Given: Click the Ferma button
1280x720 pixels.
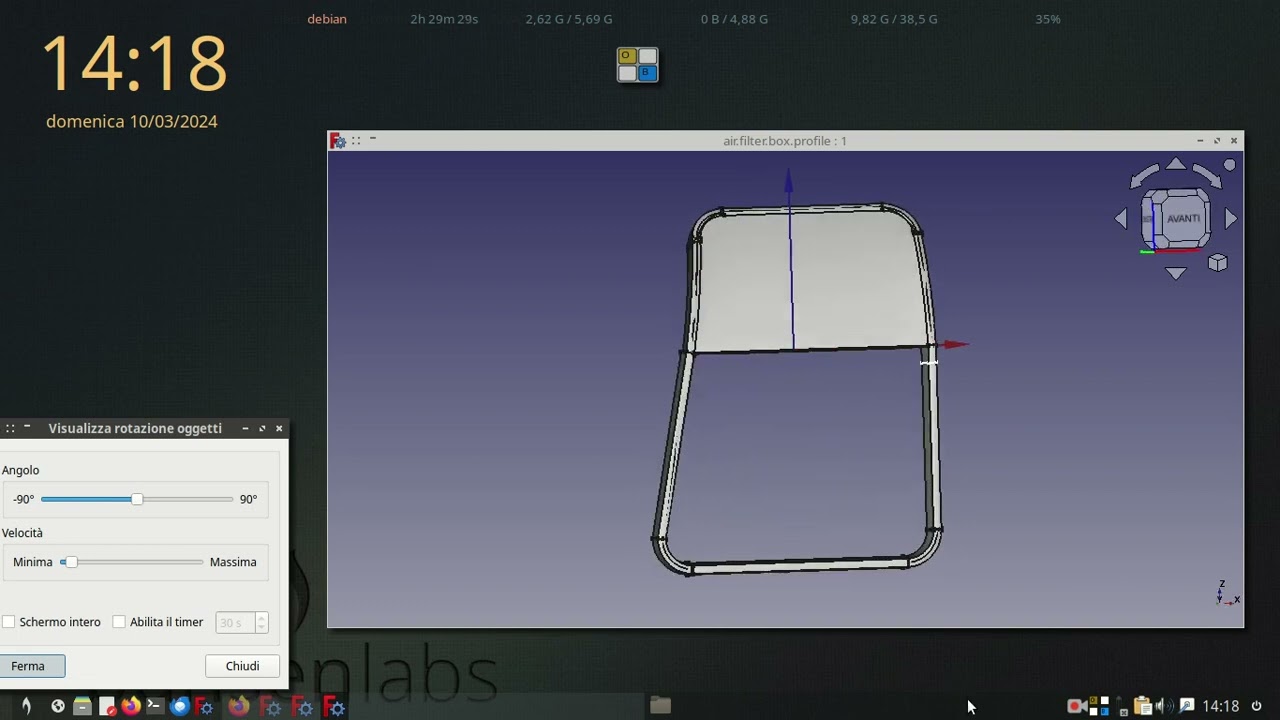Looking at the screenshot, I should pyautogui.click(x=30, y=666).
